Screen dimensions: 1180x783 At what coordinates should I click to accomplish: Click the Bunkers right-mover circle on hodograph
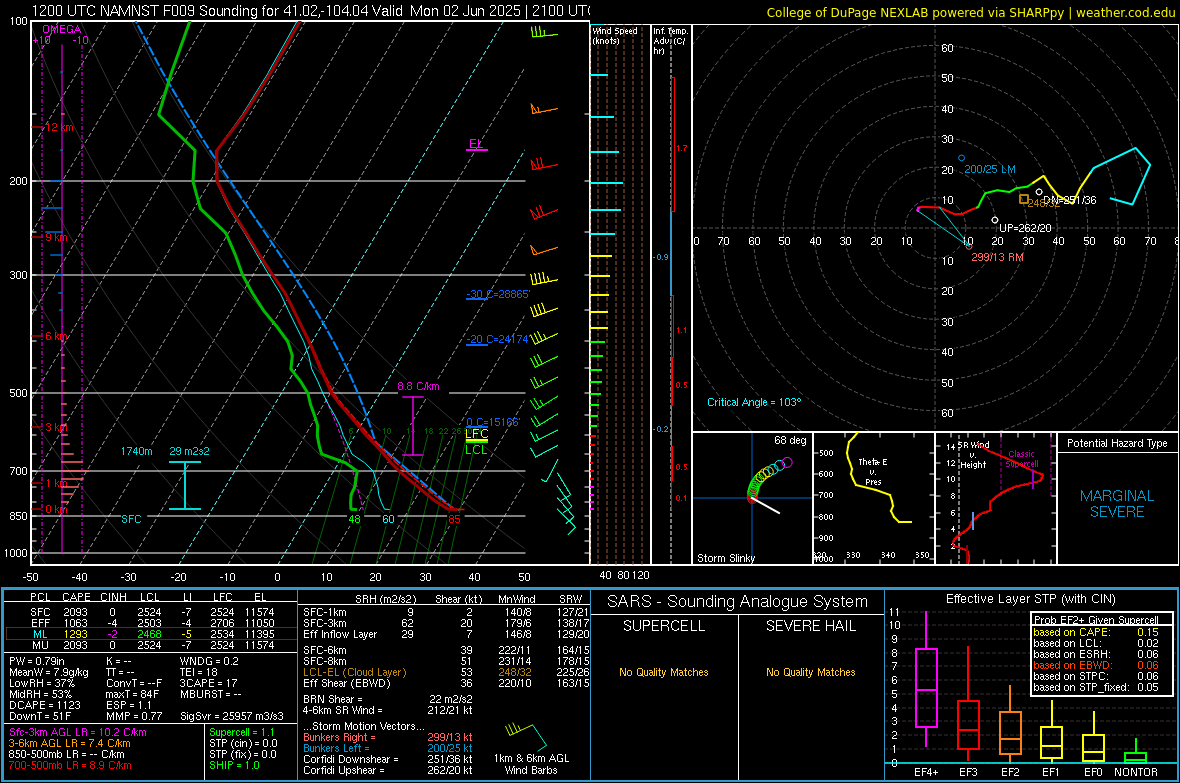click(969, 246)
